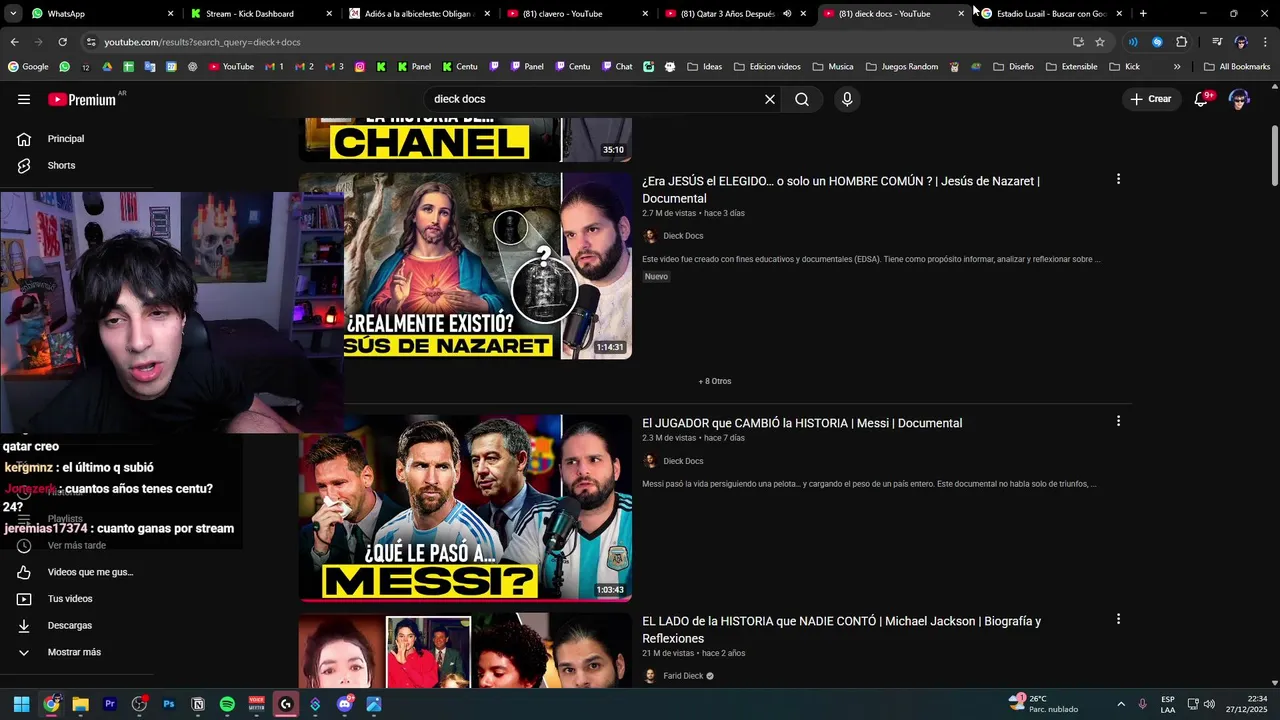Open the Edicion videos bookmark folder
Image resolution: width=1280 pixels, height=720 pixels.
tap(767, 67)
